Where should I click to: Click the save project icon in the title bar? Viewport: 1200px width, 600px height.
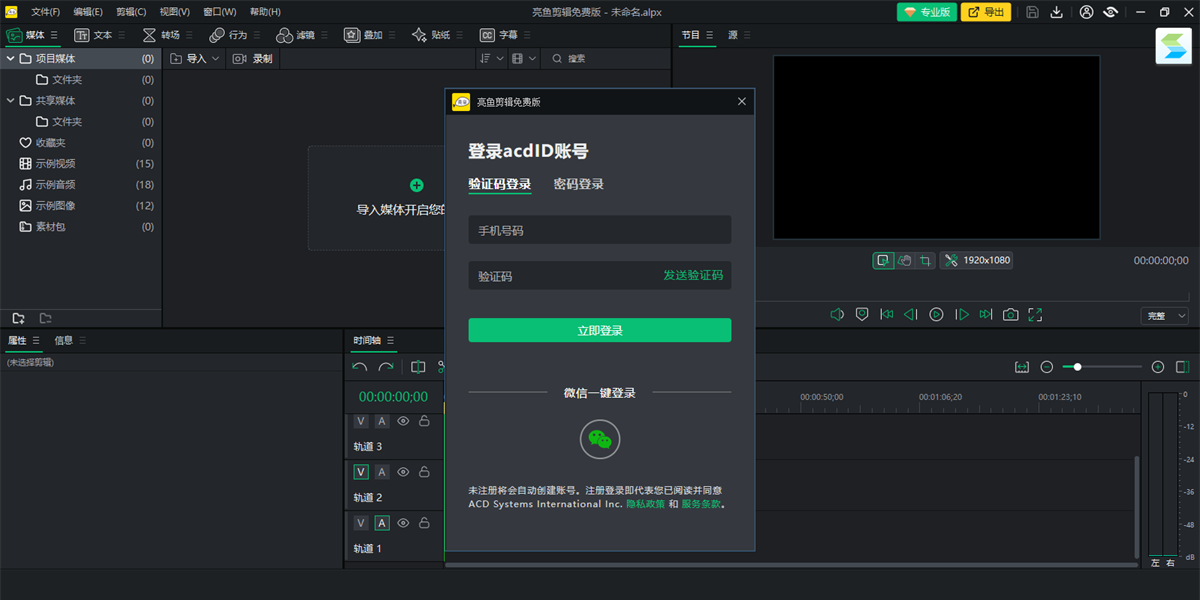1032,12
